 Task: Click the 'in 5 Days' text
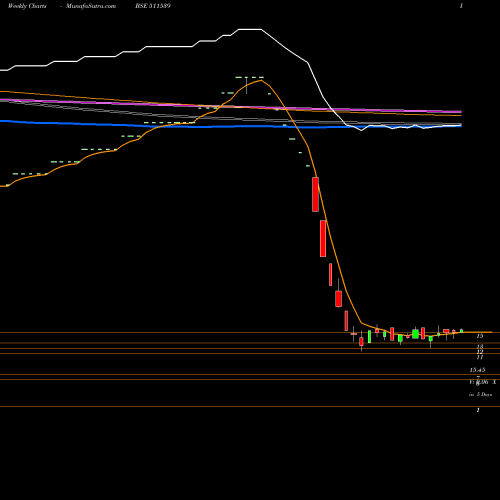click(x=480, y=394)
